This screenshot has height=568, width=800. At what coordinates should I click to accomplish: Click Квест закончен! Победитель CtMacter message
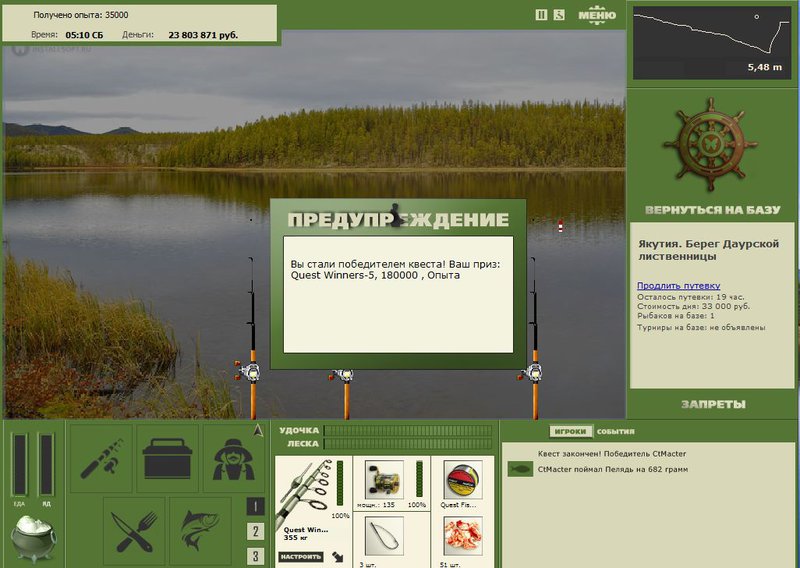612,454
